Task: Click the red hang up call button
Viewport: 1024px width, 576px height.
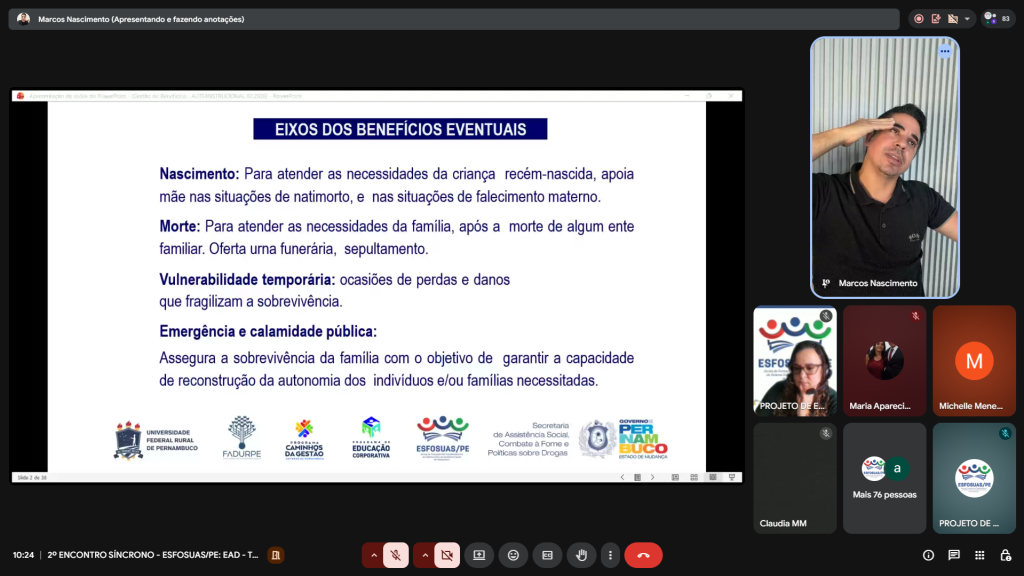Action: (643, 555)
